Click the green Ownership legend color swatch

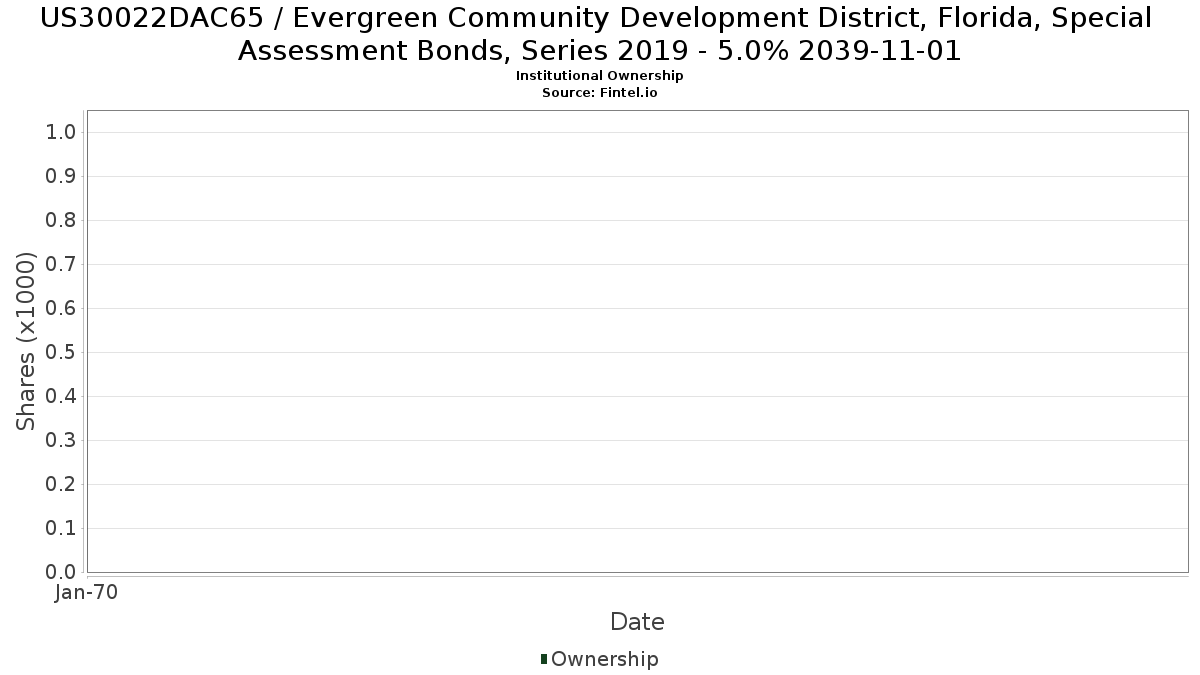tap(544, 659)
